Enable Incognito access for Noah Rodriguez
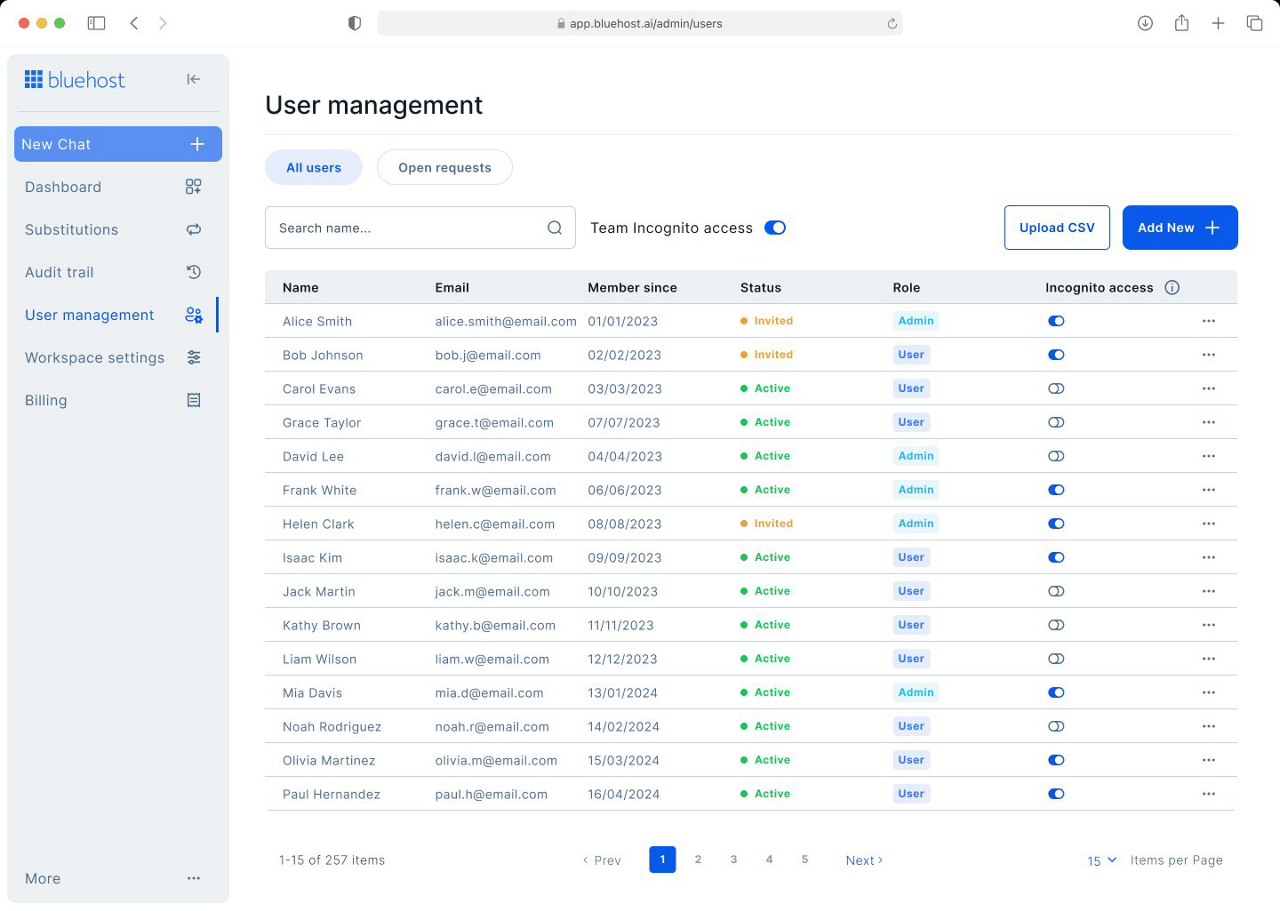The width and height of the screenshot is (1280, 911). [1056, 726]
